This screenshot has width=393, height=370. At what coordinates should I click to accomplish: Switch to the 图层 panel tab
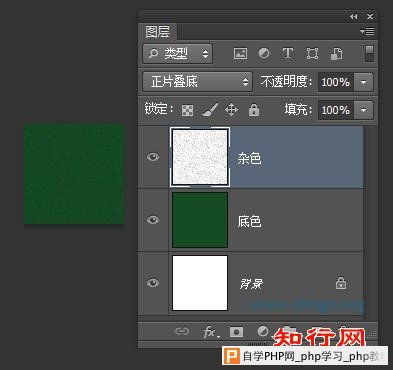click(158, 32)
